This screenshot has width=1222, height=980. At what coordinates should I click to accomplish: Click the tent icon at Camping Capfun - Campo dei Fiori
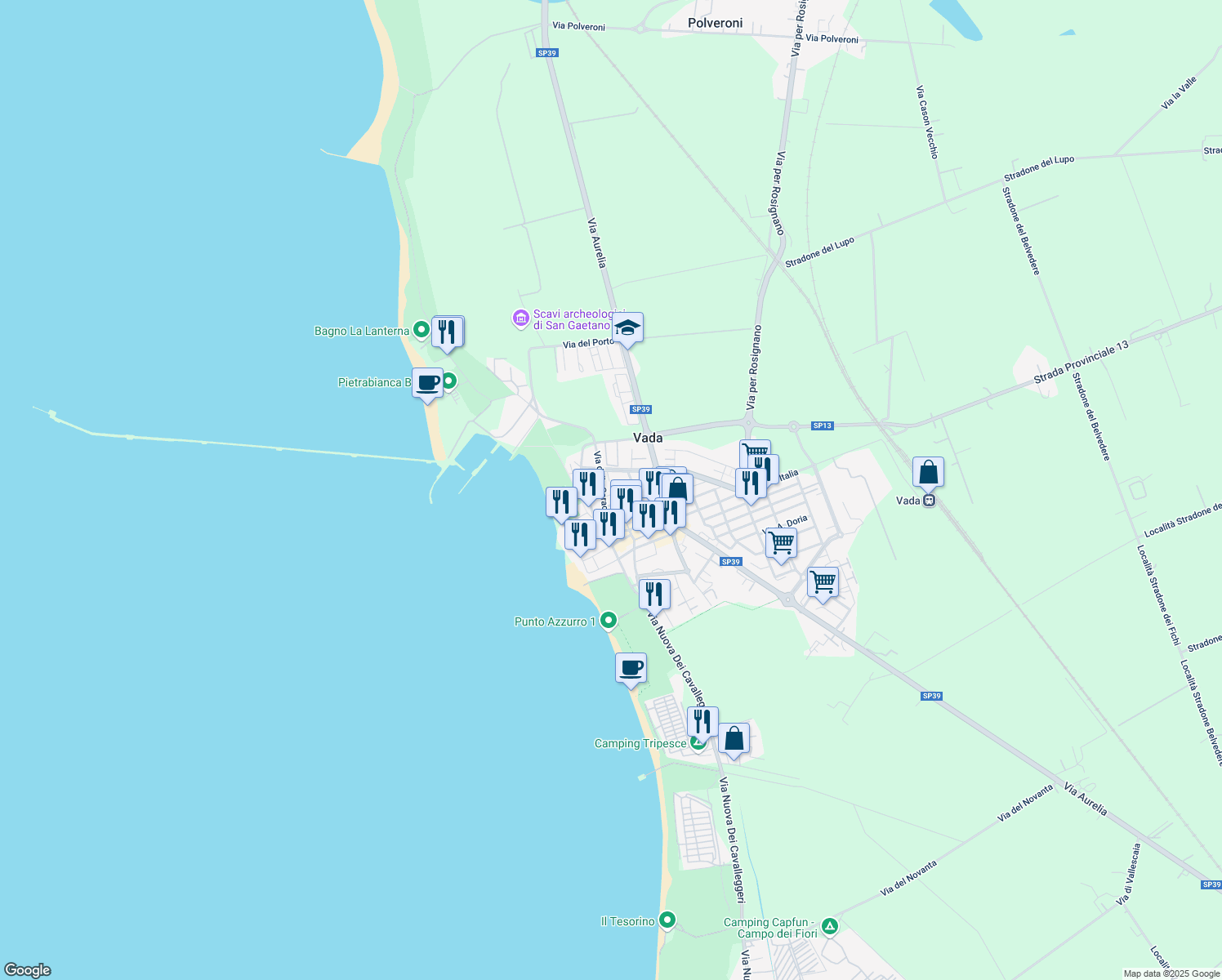[x=830, y=928]
